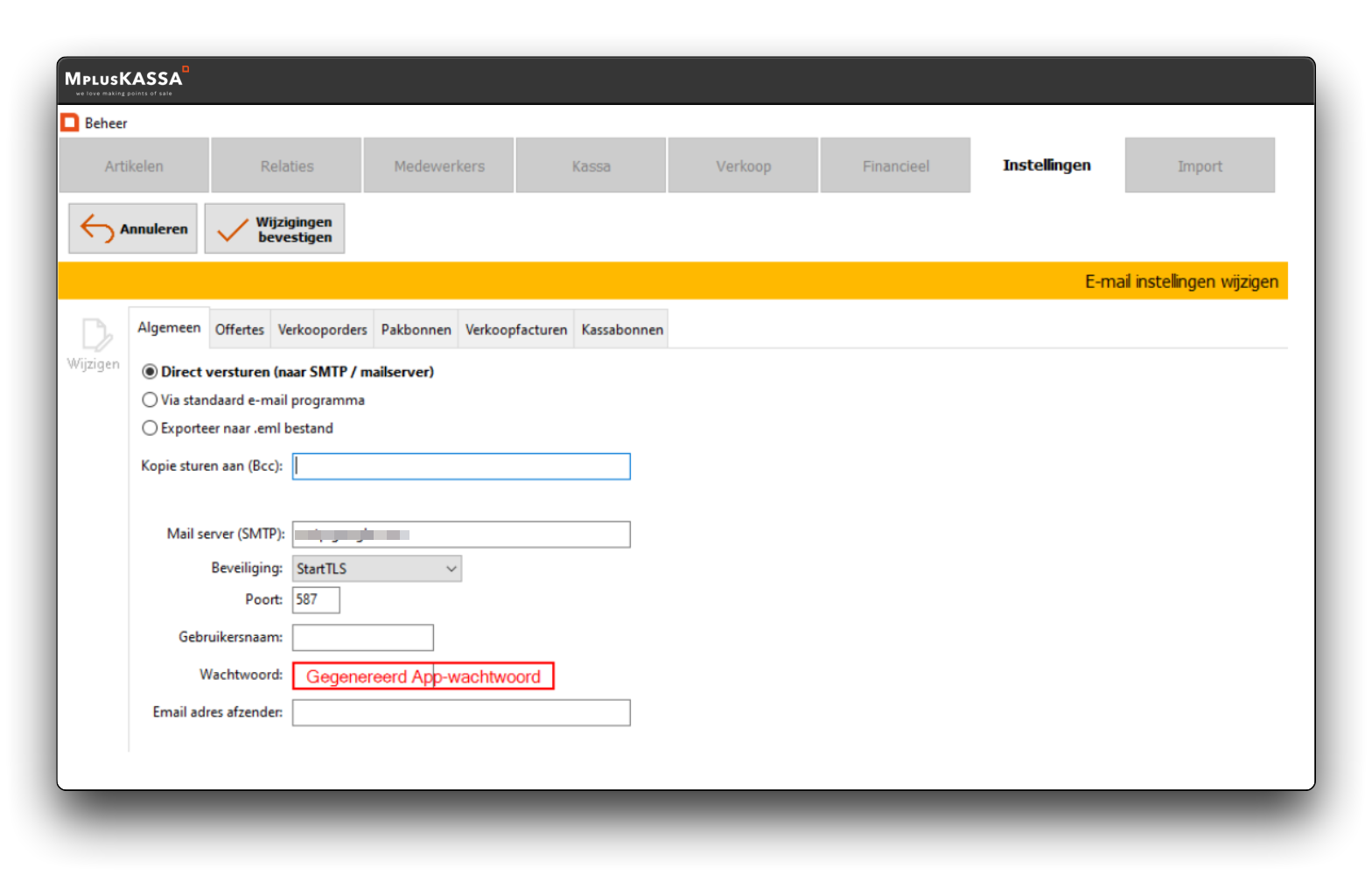Choose Via standaard e-mail programma option

point(150,400)
